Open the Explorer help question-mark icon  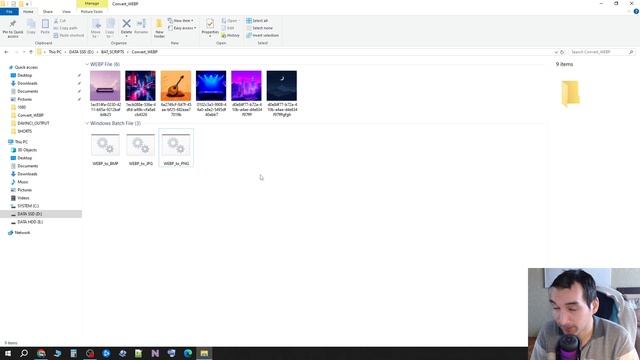tap(636, 11)
